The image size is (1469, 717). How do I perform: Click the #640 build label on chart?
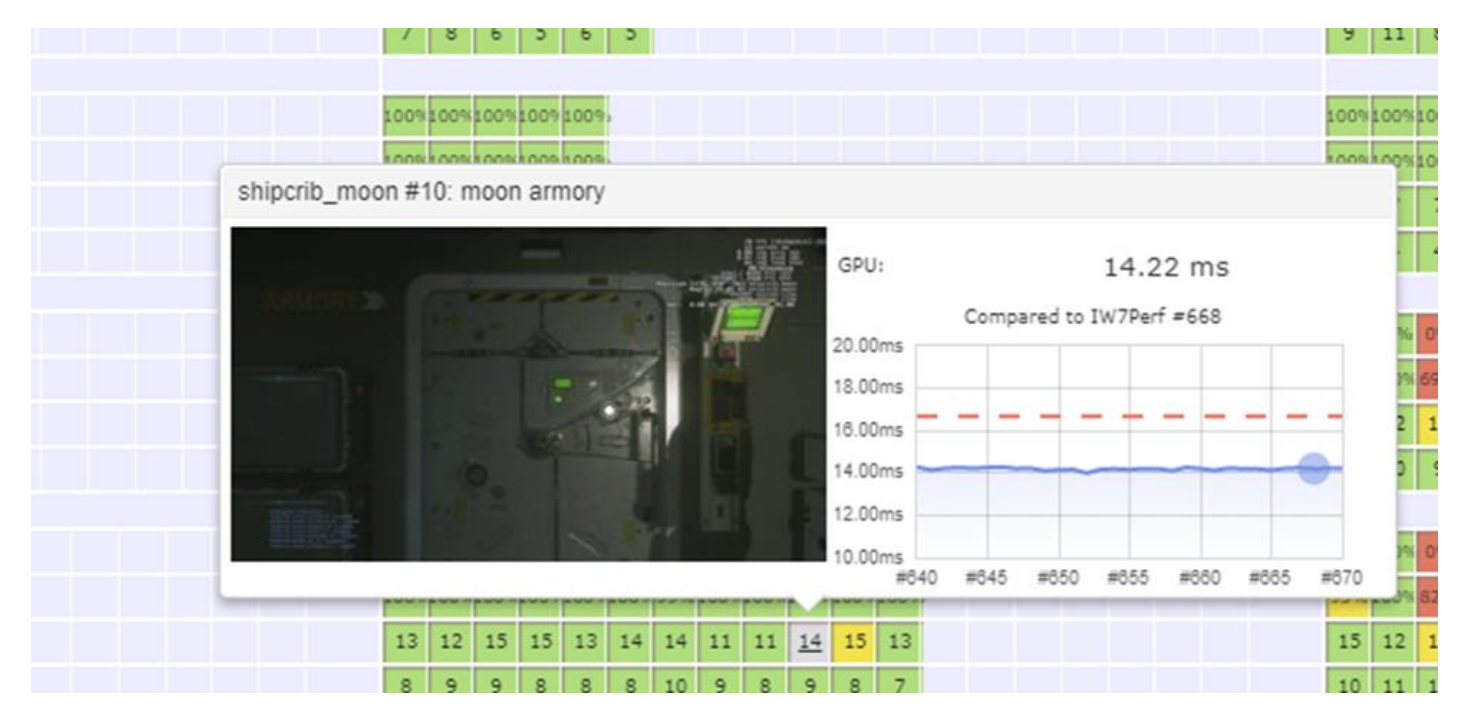click(916, 578)
